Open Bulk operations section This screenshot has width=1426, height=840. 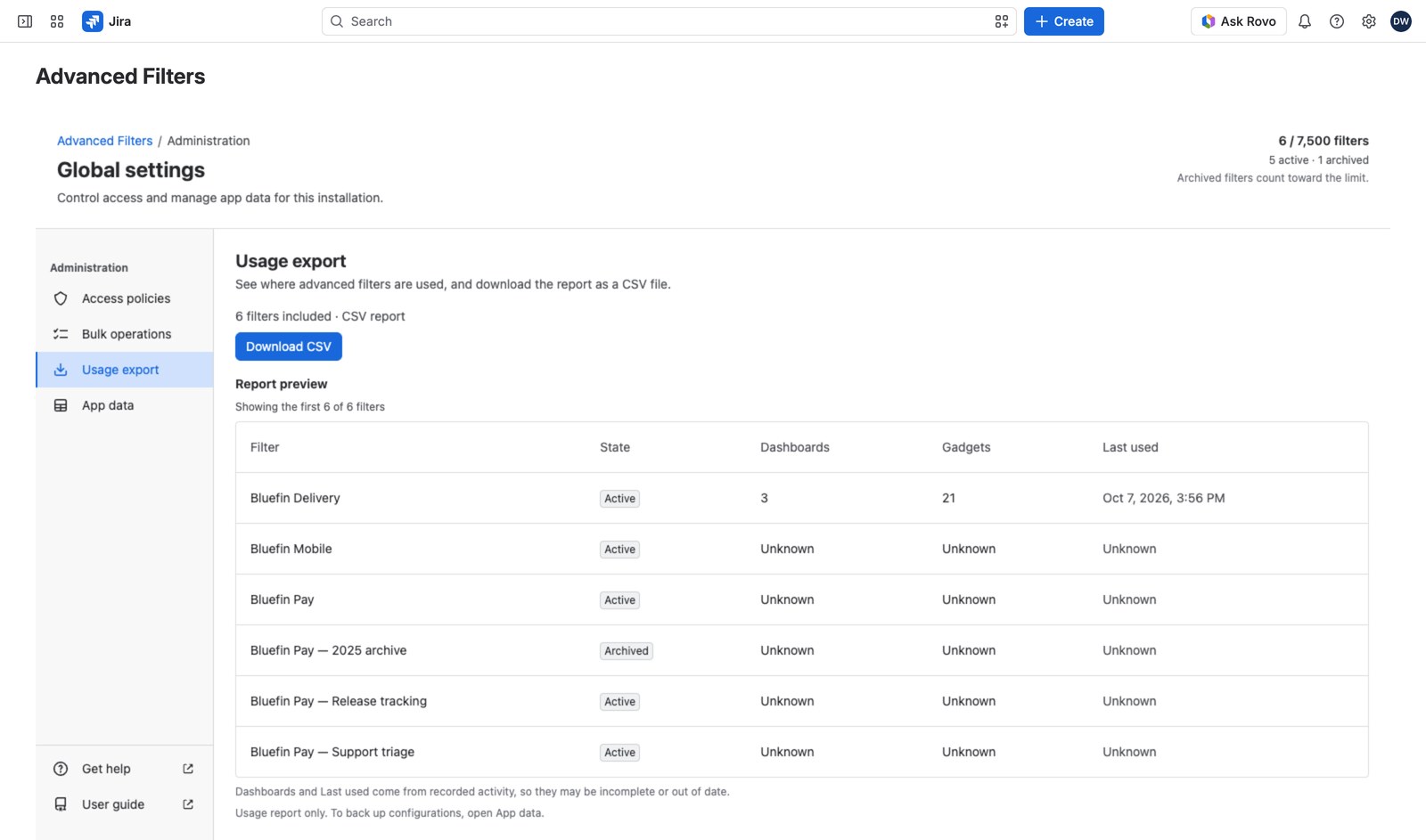point(125,334)
